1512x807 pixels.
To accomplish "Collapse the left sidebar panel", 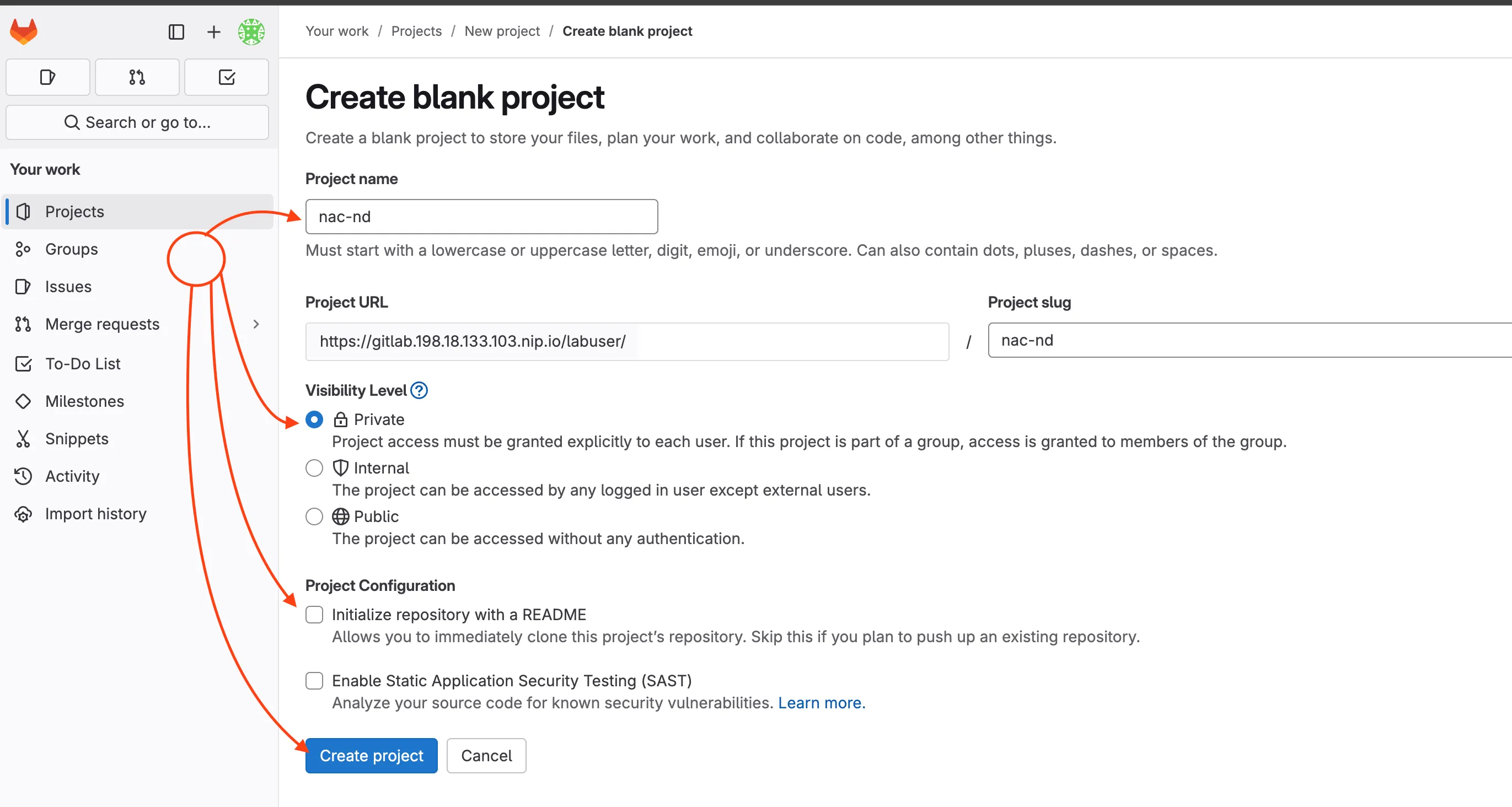I will click(176, 33).
